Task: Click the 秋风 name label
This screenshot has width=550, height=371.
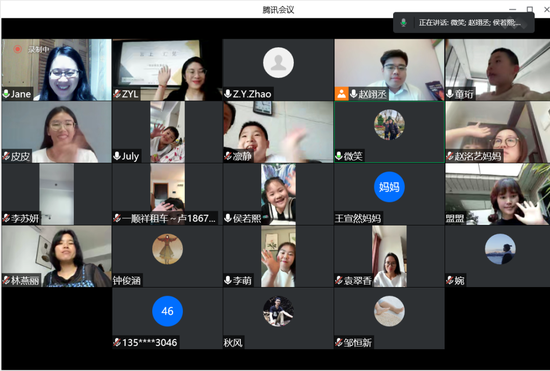Action: click(233, 343)
